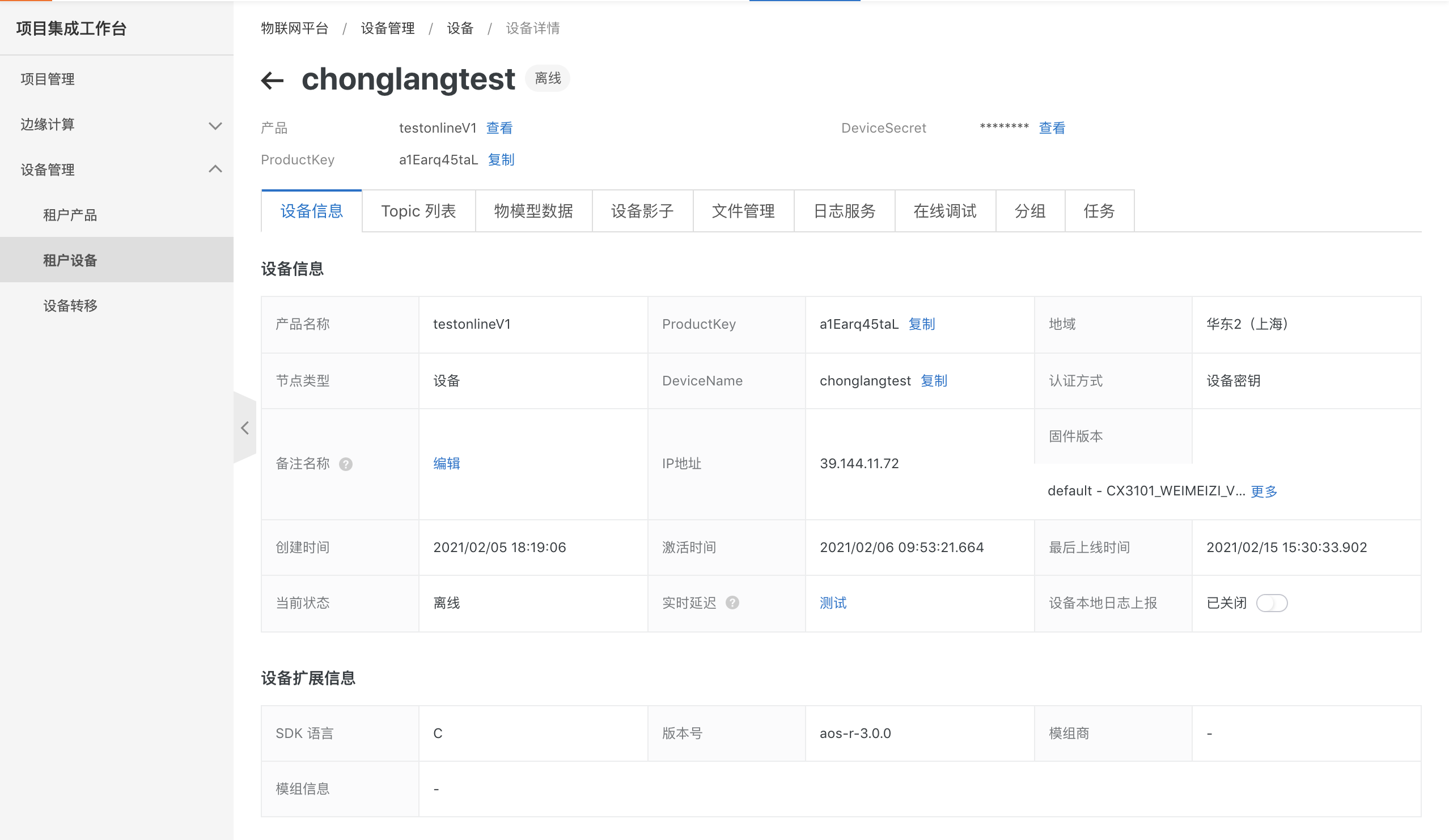
Task: Click the 设备扩展信息 section heading
Action: [x=308, y=678]
